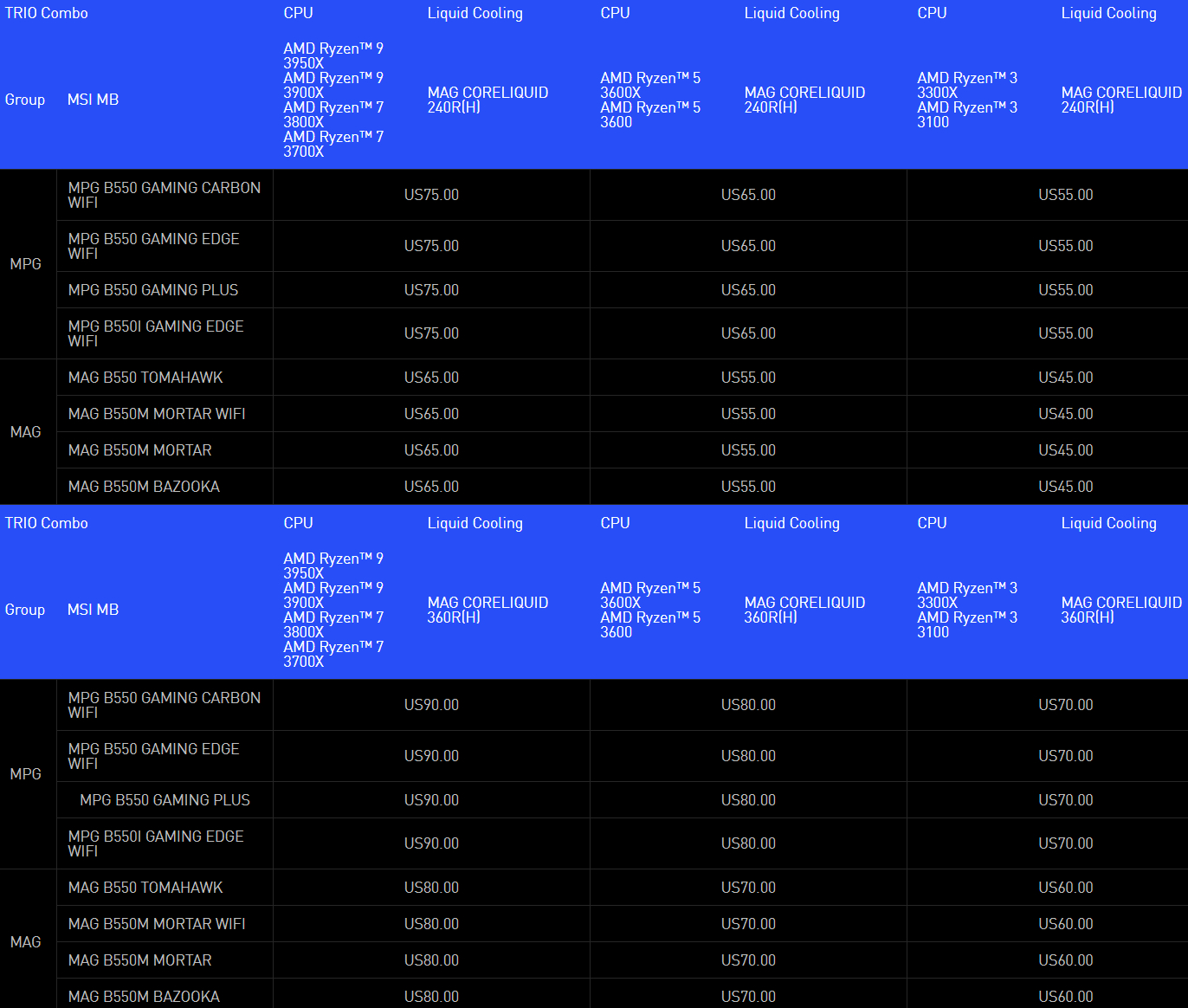Select US60.00 in the MAG B550M BAZOOKA row
1188x1008 pixels.
click(x=1065, y=997)
